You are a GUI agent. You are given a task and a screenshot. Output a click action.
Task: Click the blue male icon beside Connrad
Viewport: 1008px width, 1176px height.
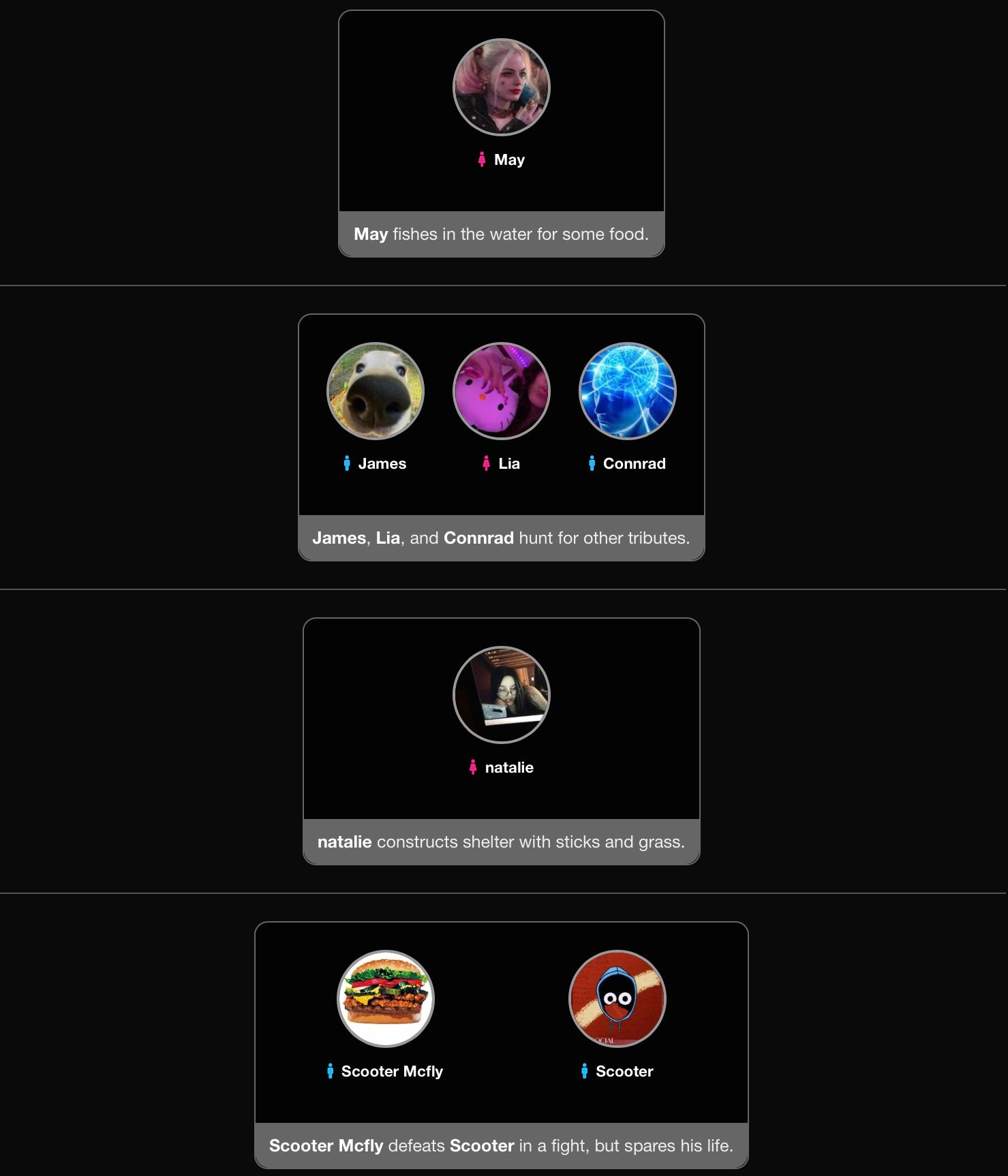point(592,463)
